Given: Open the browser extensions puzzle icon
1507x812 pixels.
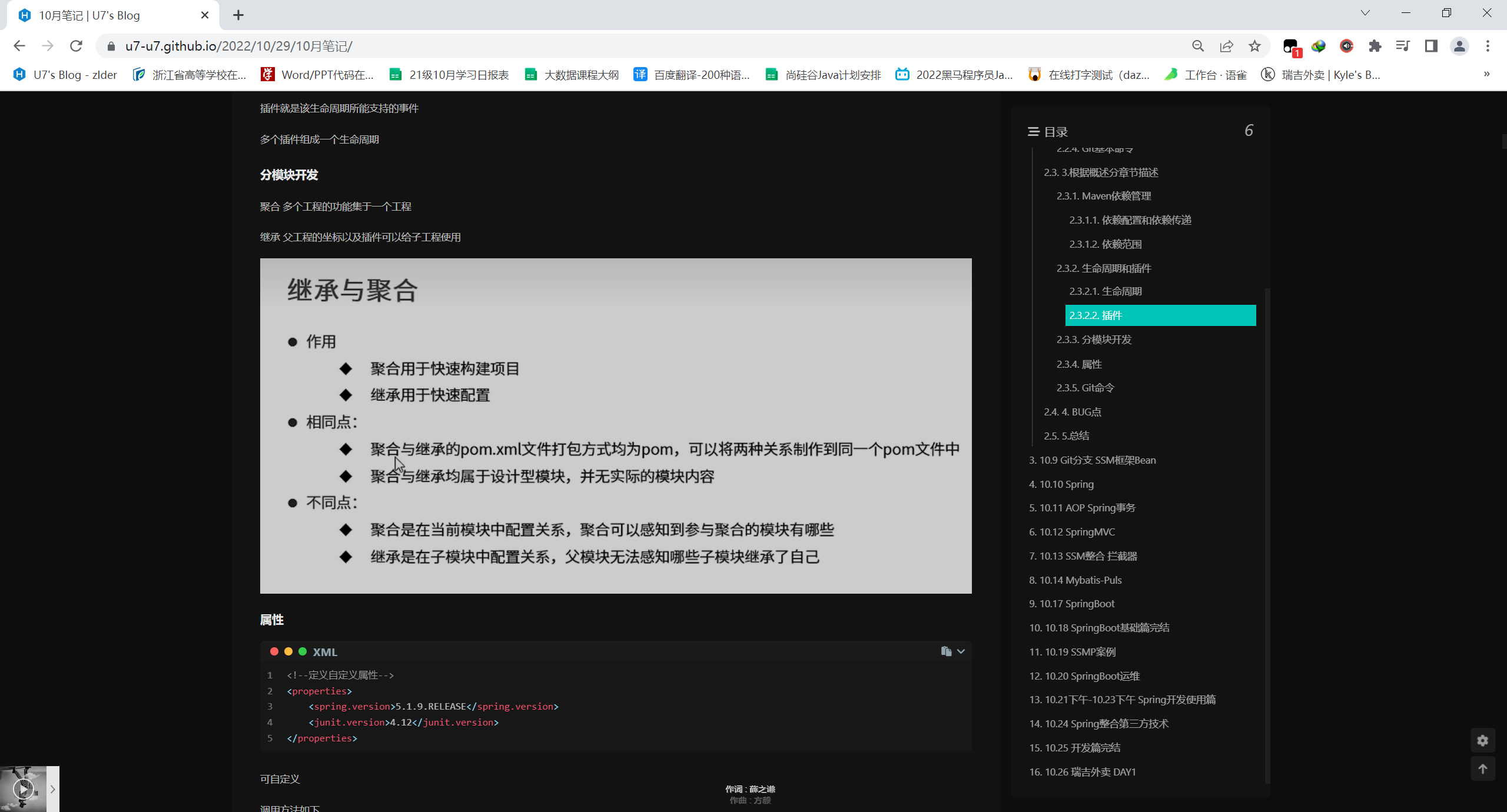Looking at the screenshot, I should pos(1375,46).
